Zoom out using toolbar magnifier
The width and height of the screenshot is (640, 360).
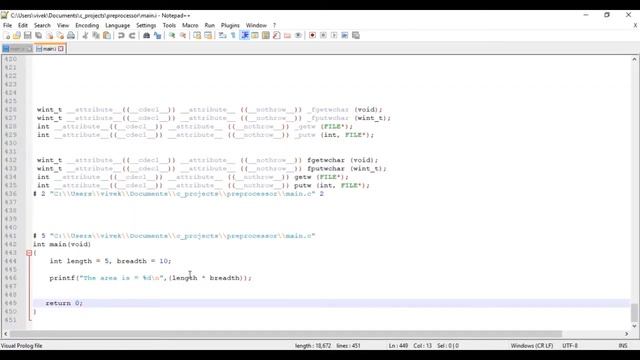click(183, 36)
